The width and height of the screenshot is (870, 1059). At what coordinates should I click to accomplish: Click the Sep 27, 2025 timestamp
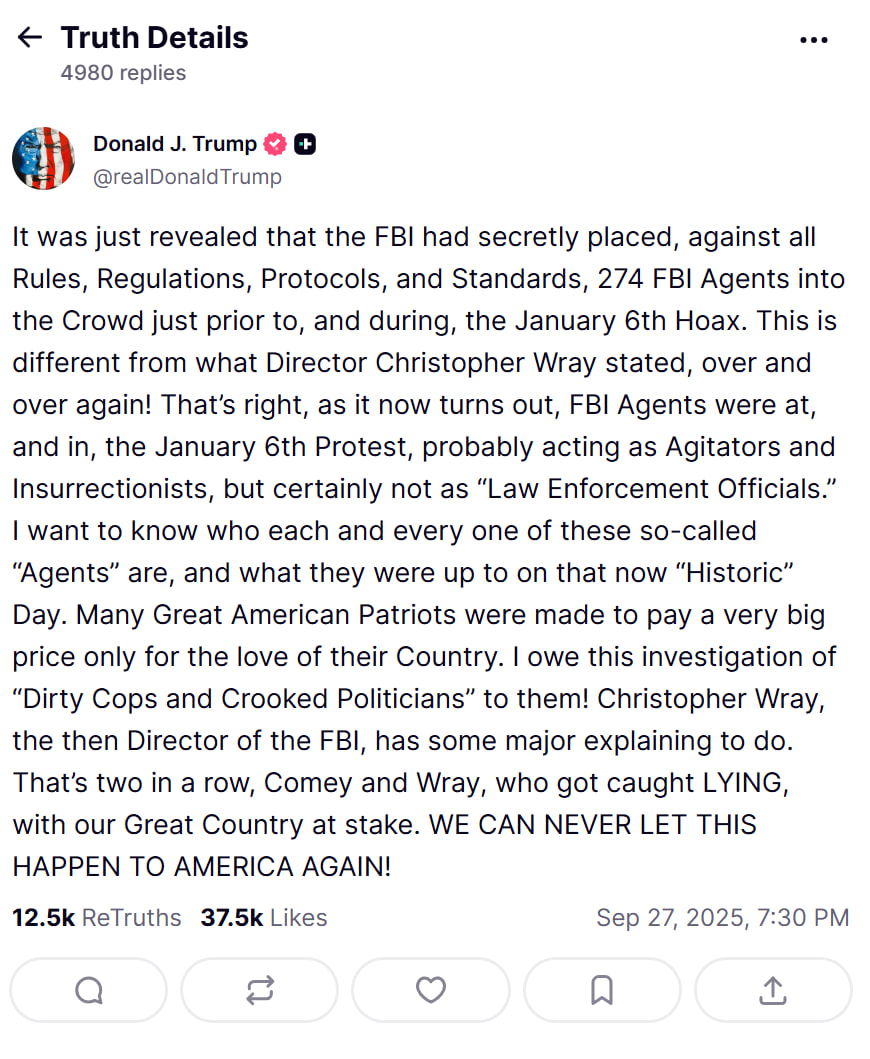coord(722,917)
